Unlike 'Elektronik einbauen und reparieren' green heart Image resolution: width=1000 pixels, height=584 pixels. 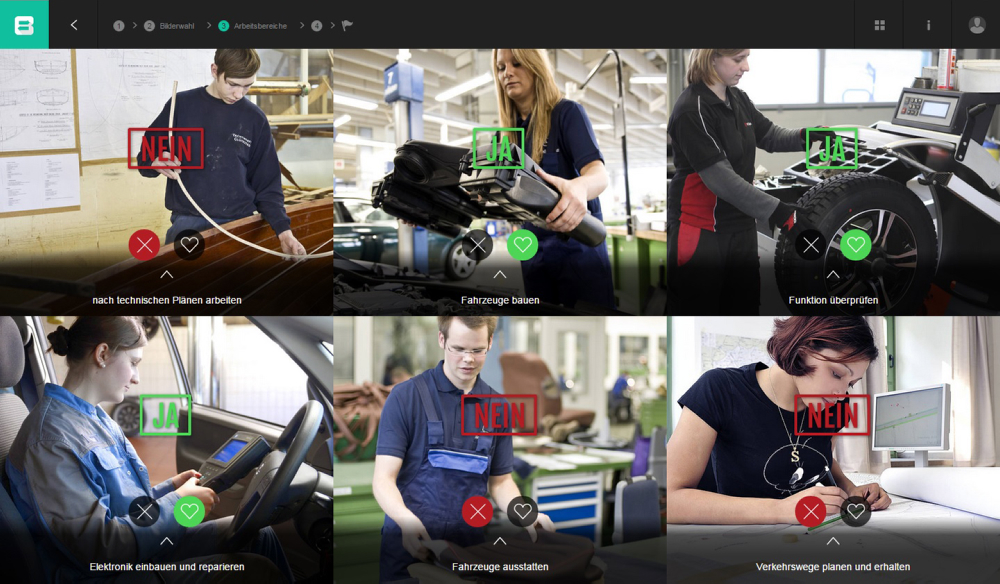point(189,512)
